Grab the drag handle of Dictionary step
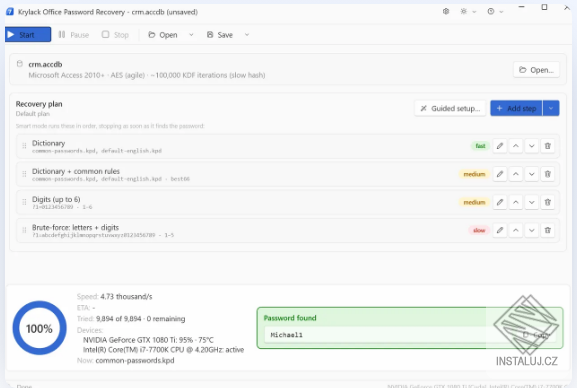 [x=24, y=146]
